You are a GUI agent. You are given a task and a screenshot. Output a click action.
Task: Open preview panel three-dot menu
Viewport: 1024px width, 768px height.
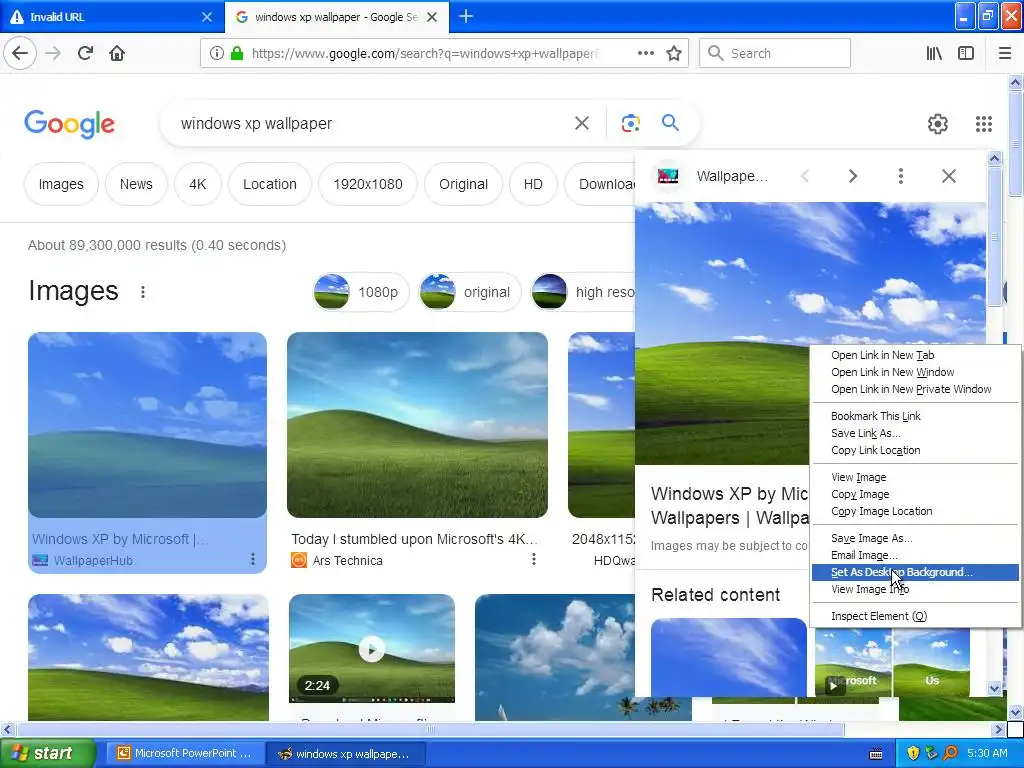[901, 176]
